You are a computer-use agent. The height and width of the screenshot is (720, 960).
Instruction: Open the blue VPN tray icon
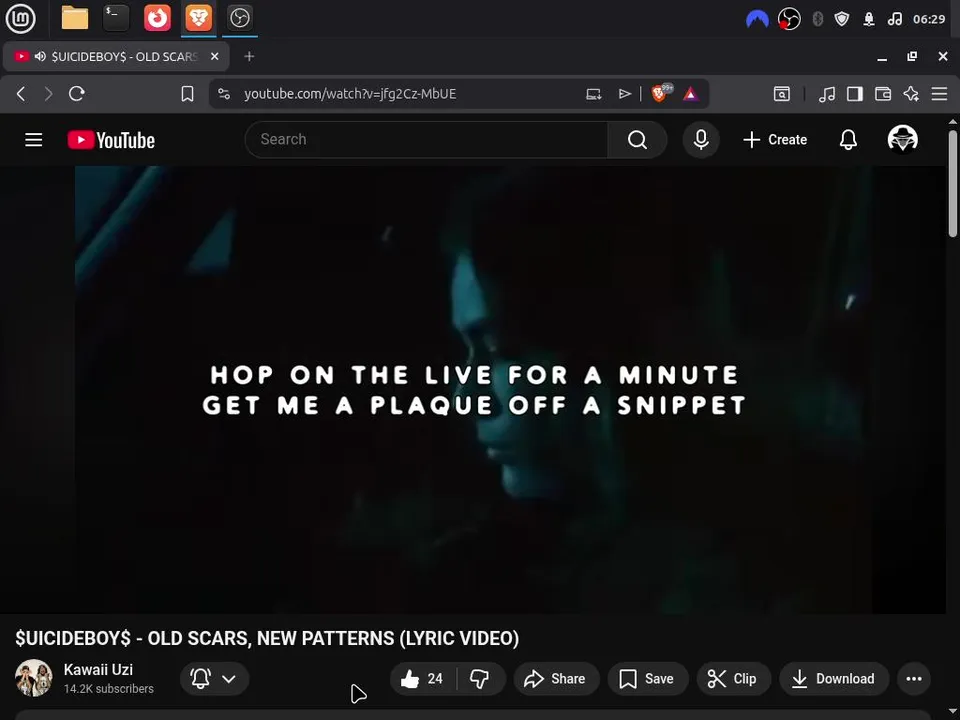pos(757,20)
